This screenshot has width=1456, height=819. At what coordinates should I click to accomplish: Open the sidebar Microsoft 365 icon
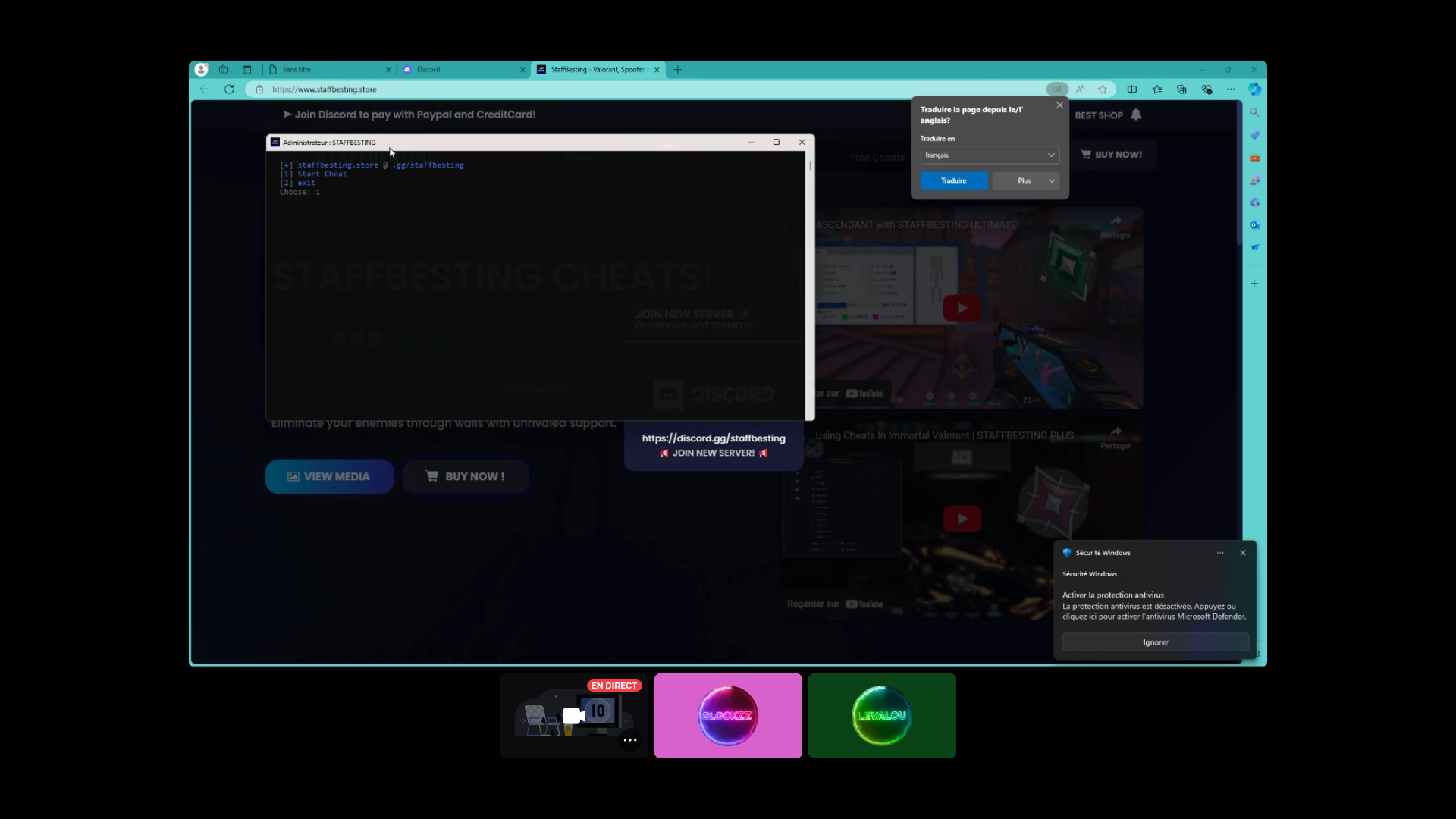coord(1255,202)
